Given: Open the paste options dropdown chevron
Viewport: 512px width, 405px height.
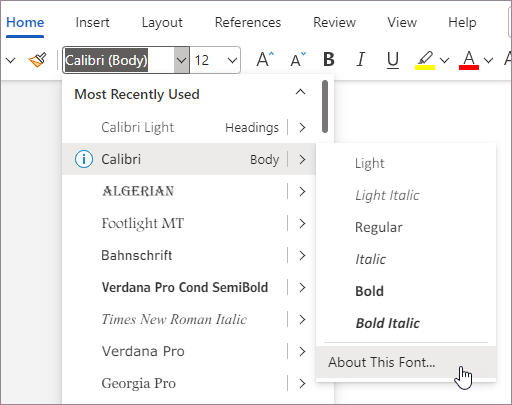Looking at the screenshot, I should click(11, 60).
